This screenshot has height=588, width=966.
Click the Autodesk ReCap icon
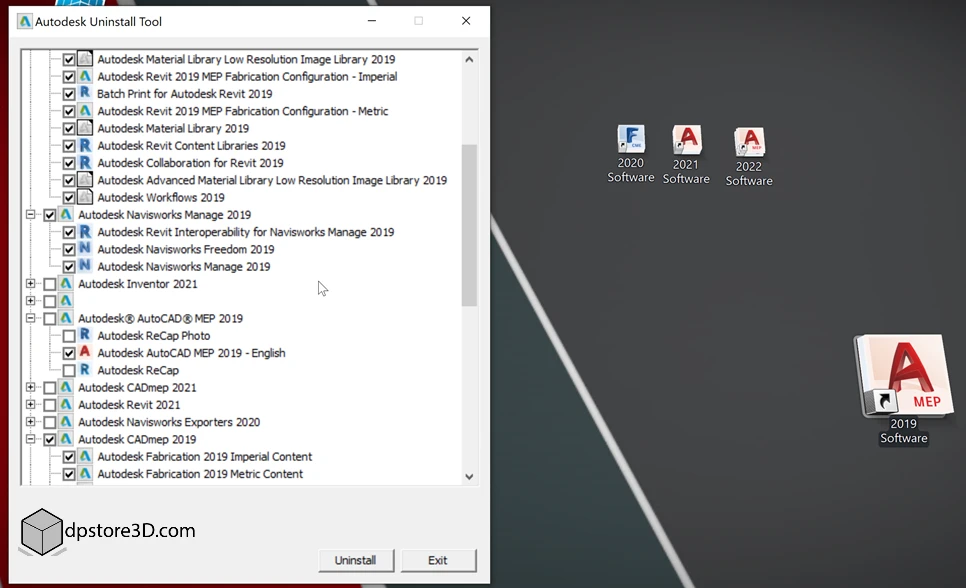coord(85,370)
